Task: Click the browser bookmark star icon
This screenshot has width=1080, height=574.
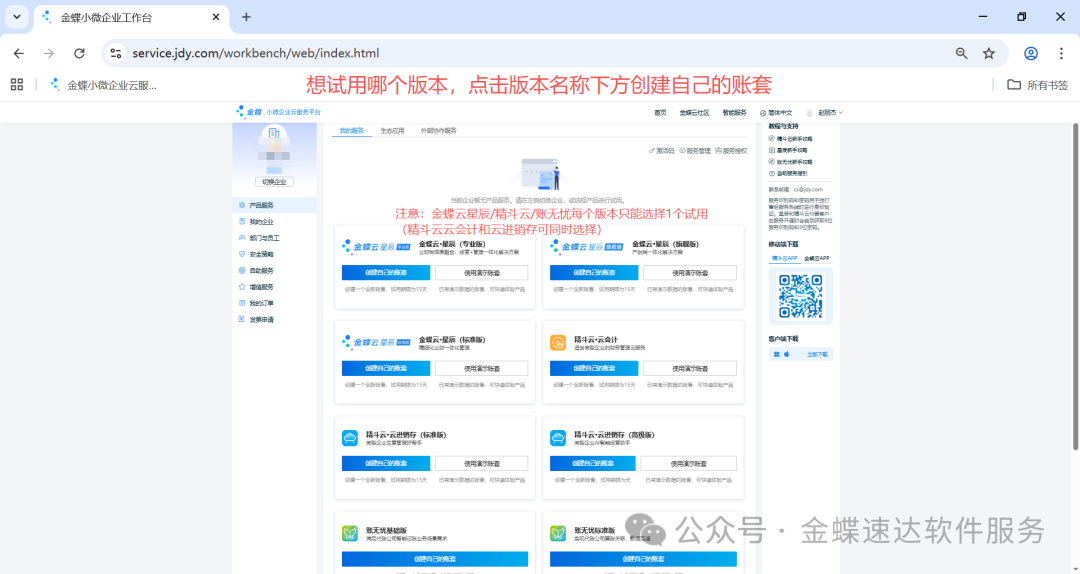Action: (989, 53)
